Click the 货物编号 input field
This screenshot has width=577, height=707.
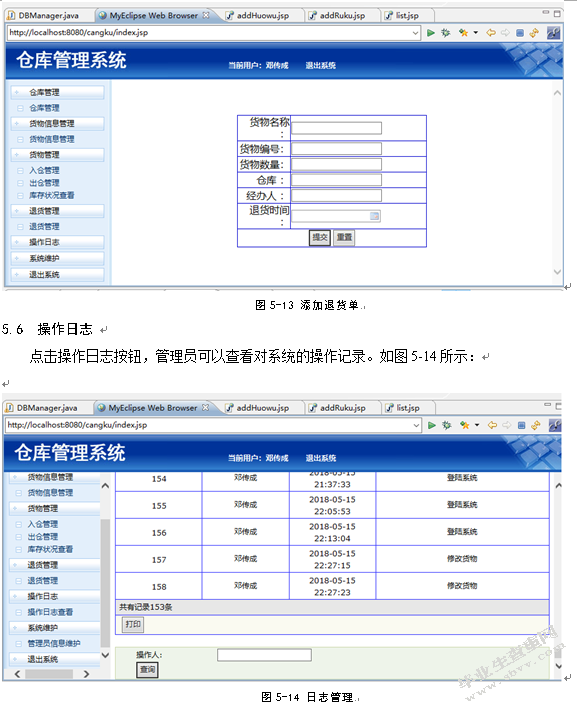[x=336, y=149]
